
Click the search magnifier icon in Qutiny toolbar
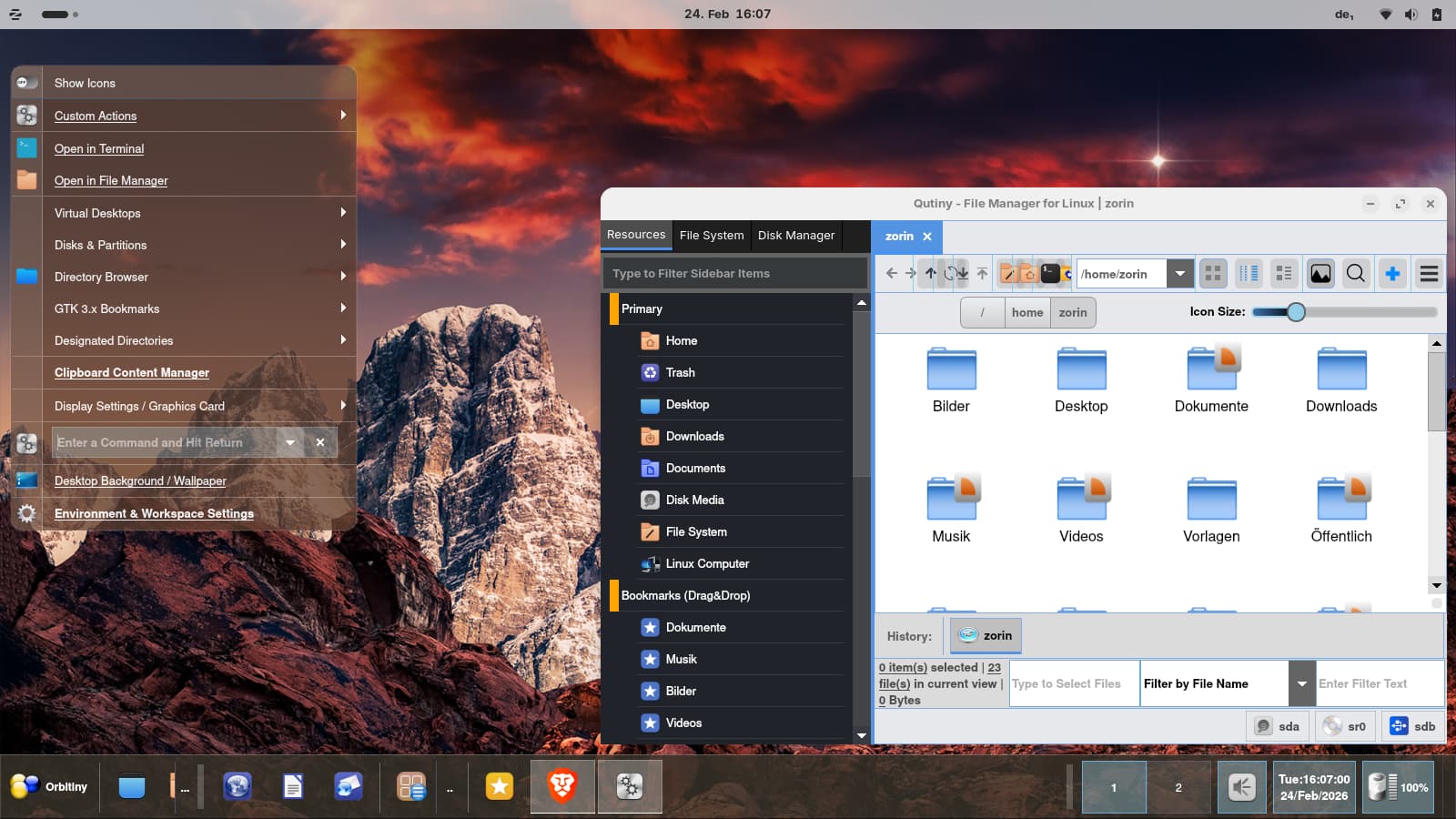click(x=1355, y=273)
